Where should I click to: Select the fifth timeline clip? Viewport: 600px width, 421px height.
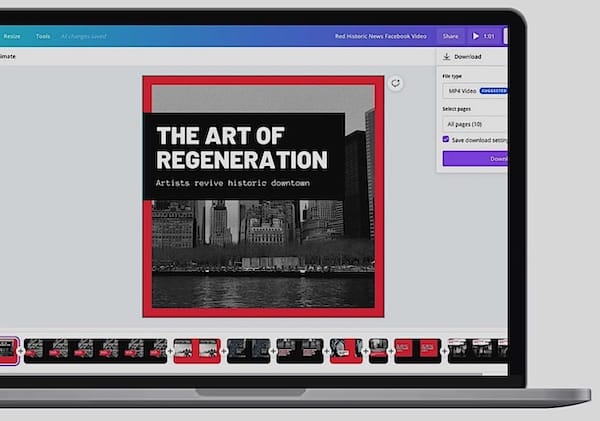coord(300,351)
